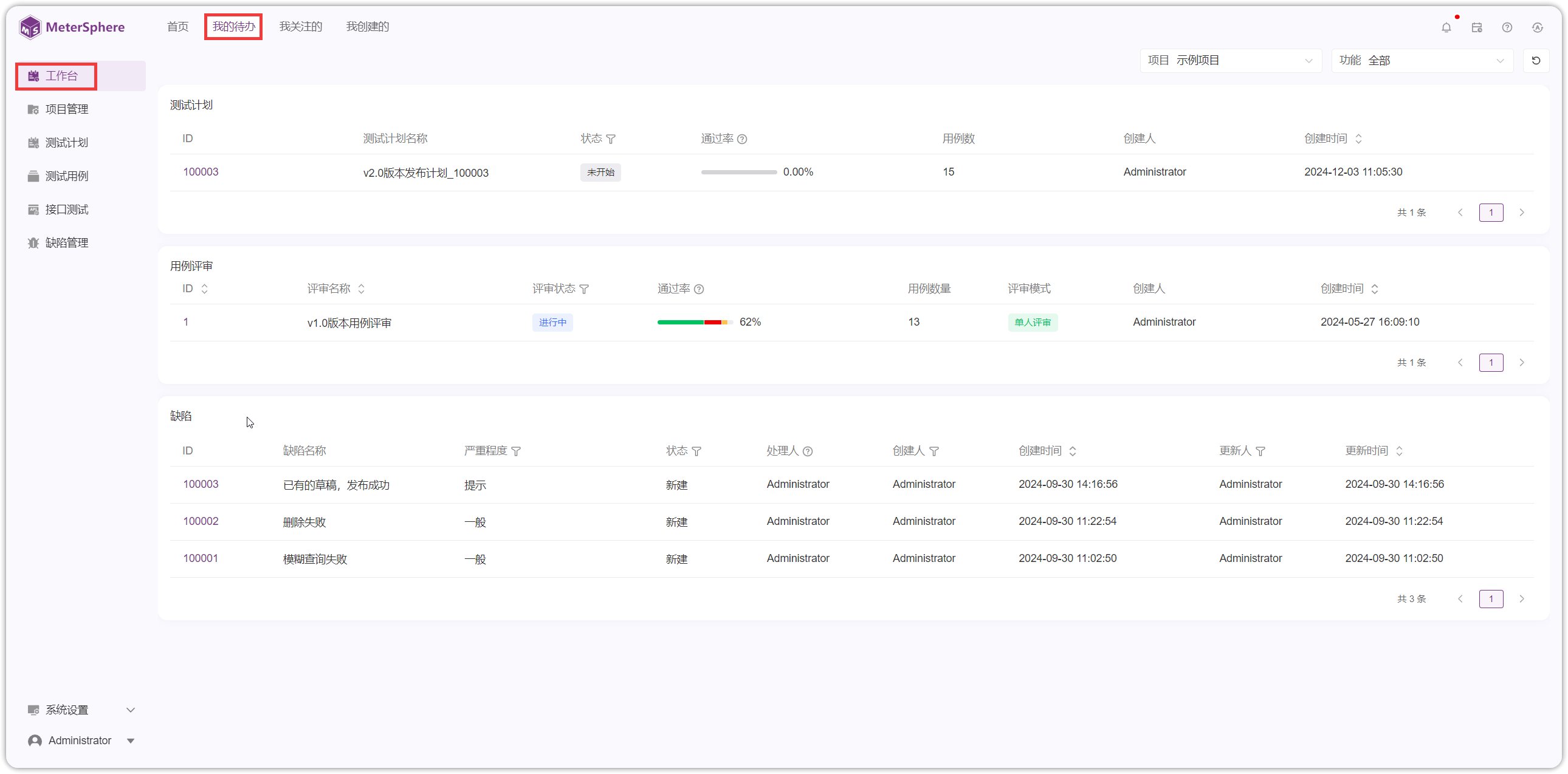Image resolution: width=1568 pixels, height=774 pixels.
Task: Click the case review pass rate help icon
Action: pos(699,289)
